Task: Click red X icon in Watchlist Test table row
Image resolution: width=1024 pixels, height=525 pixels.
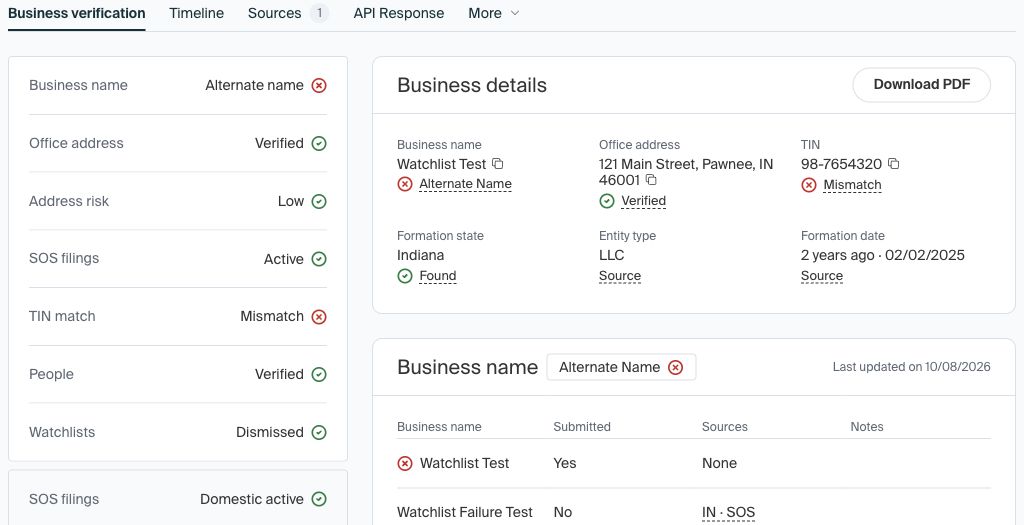Action: pyautogui.click(x=405, y=464)
